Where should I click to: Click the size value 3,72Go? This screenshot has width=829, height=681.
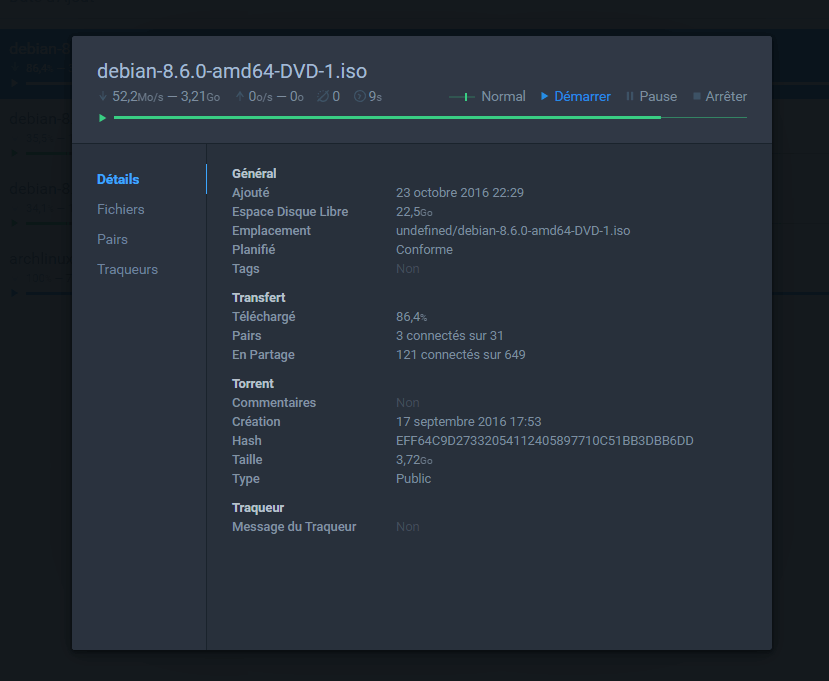click(x=414, y=459)
